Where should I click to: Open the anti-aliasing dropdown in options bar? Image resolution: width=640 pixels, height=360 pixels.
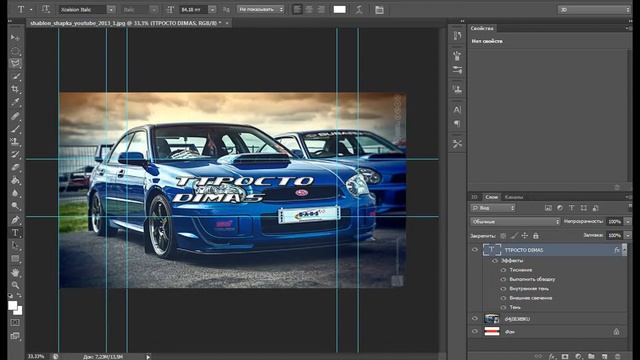click(260, 9)
